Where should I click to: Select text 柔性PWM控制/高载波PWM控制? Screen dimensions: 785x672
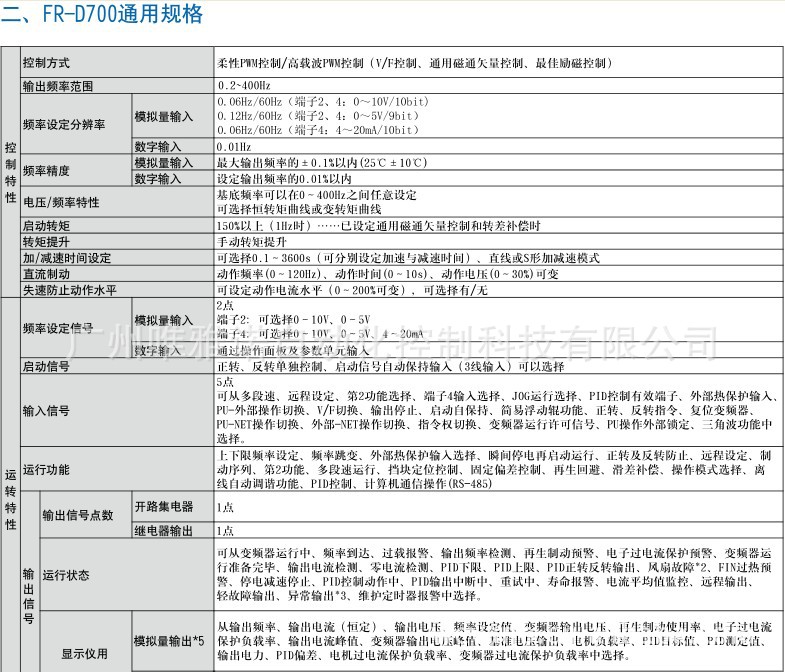click(290, 63)
